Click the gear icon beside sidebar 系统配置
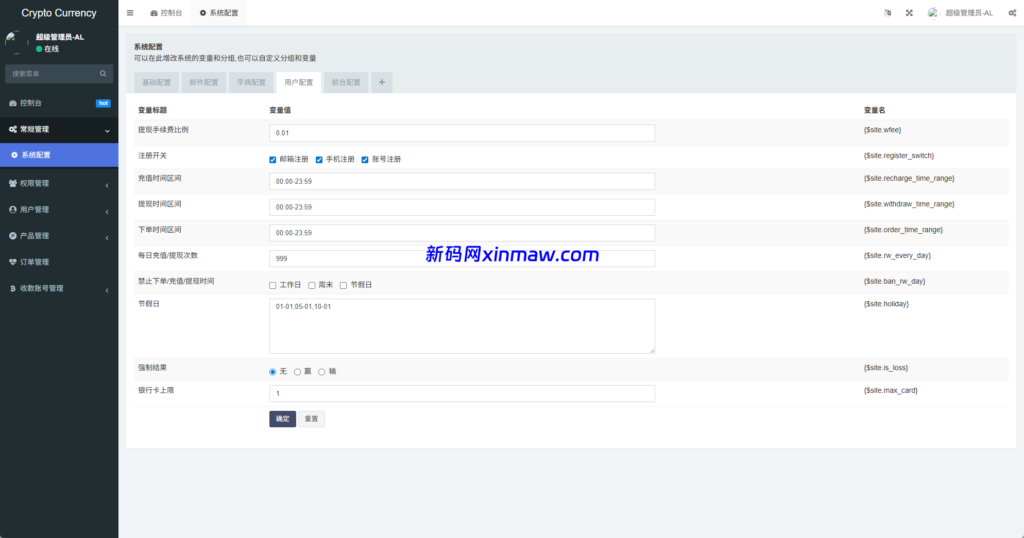1024x538 pixels. pos(14,155)
